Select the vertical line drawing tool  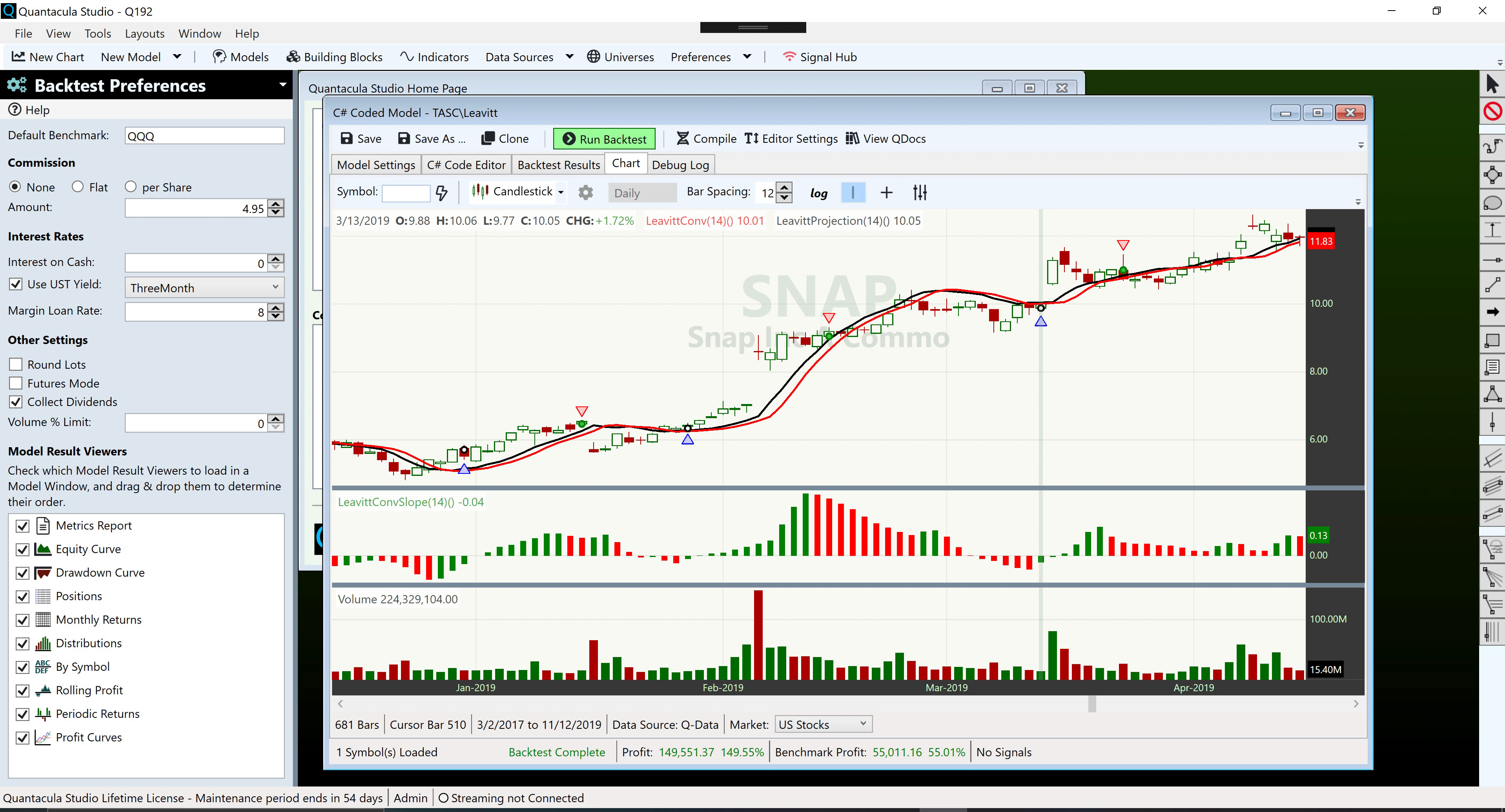pyautogui.click(x=1492, y=422)
